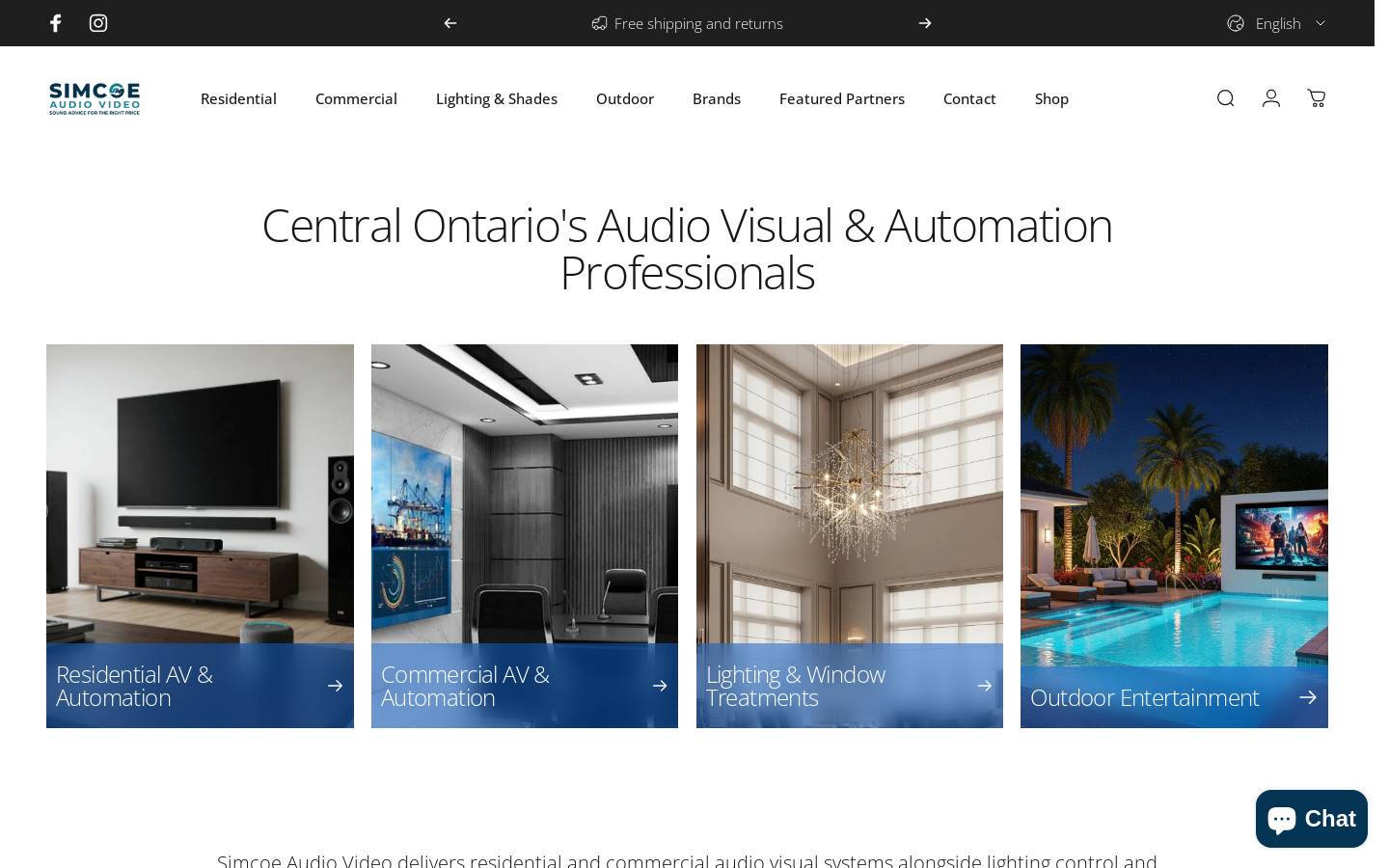Show previous announcement with left arrow
This screenshot has height=868, width=1389.
pyautogui.click(x=450, y=23)
